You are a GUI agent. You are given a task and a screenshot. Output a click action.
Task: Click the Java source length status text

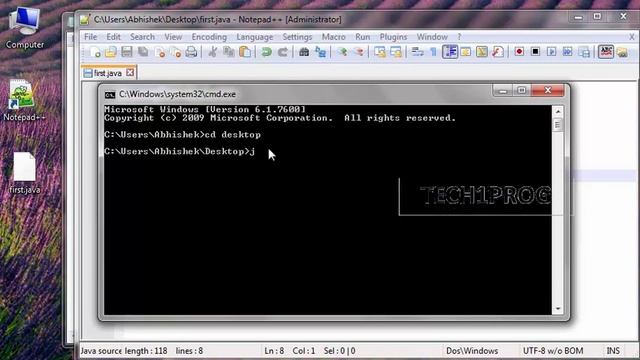pos(124,351)
